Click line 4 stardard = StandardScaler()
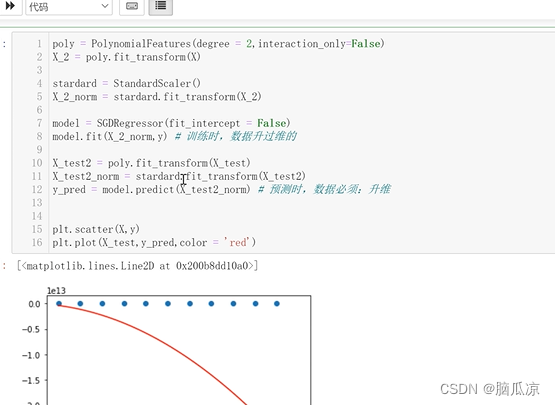555x405 pixels. tap(126, 84)
